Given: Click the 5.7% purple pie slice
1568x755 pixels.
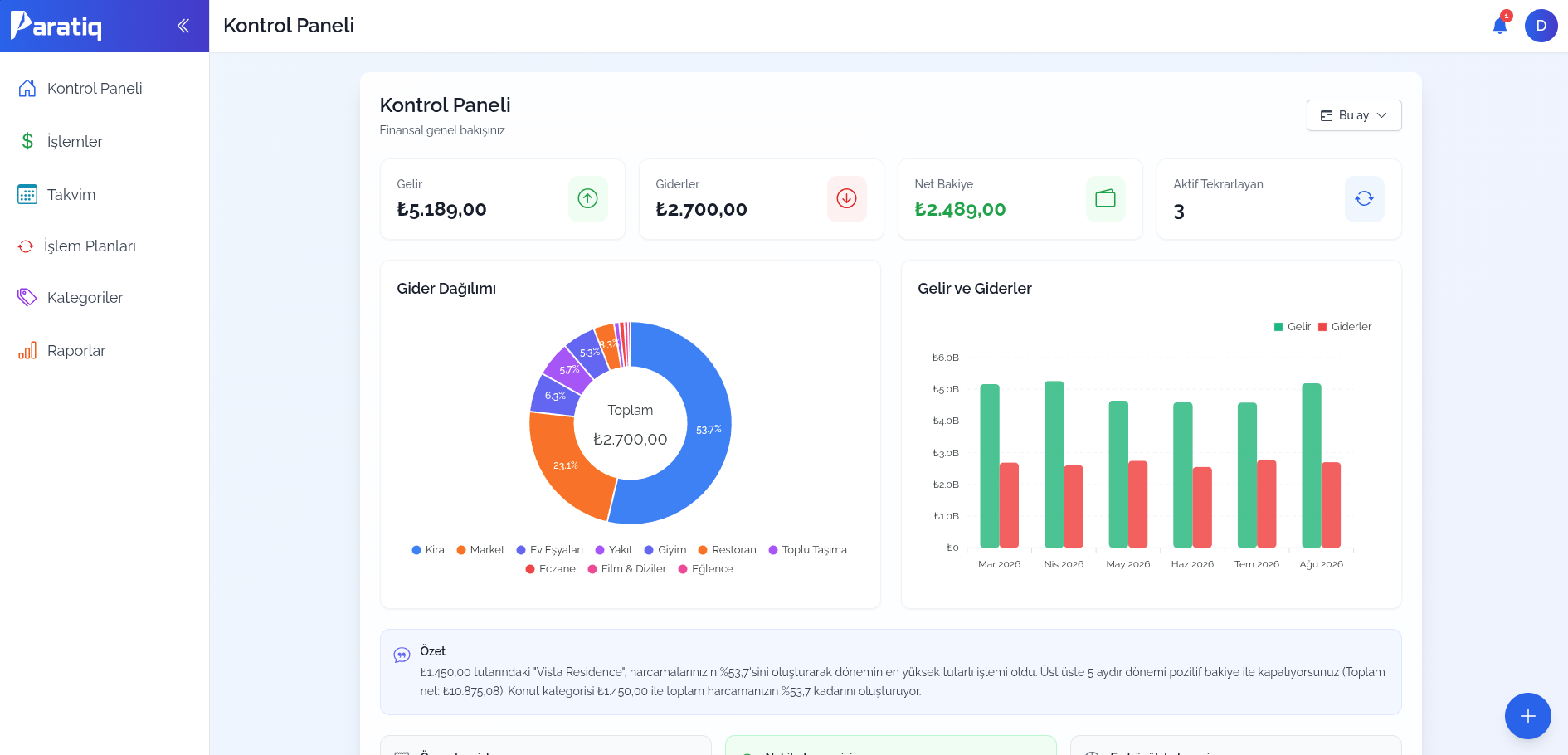Looking at the screenshot, I should [567, 370].
